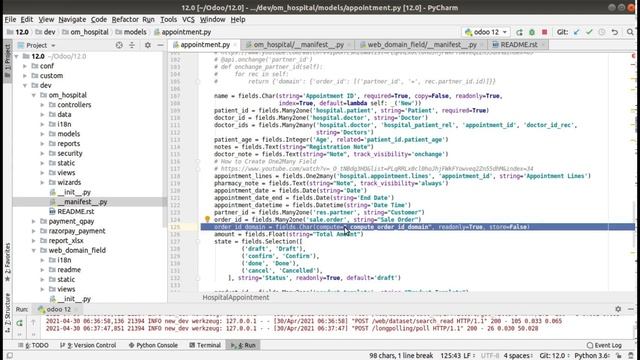Screen dimensions: 640x360
Task: Collapse the web_domain_field folder
Action: [33, 251]
